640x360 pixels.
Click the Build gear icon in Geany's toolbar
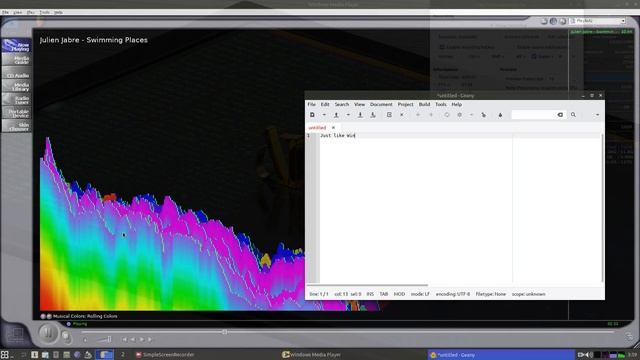460,115
